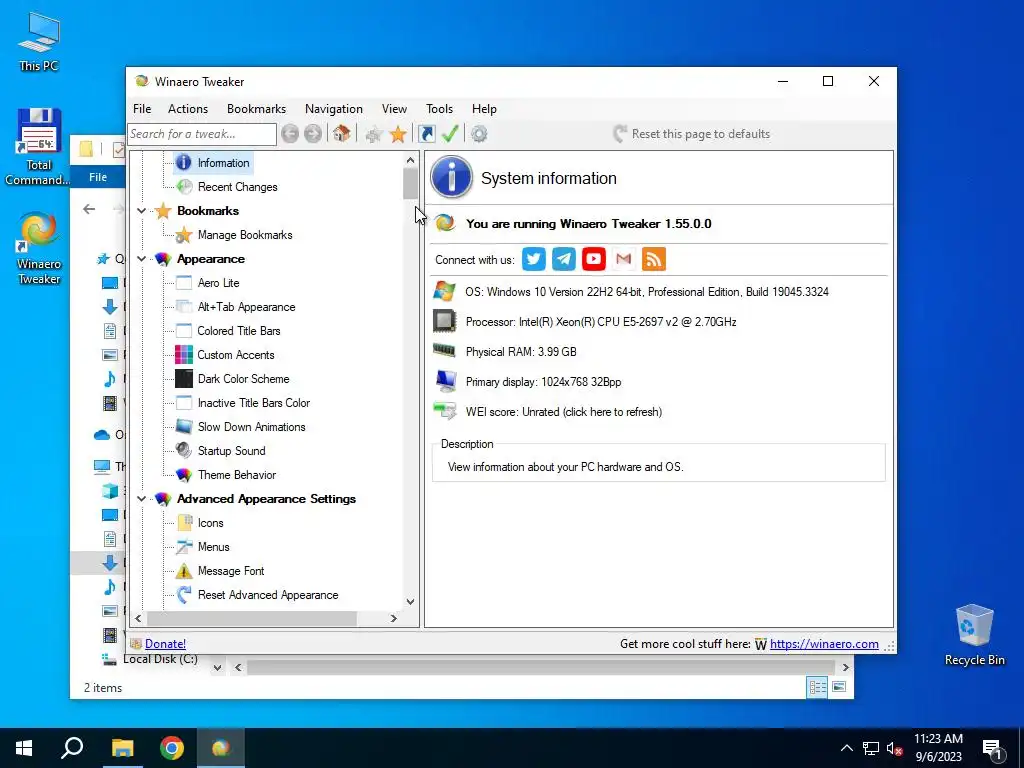Open bookmarks with the gold star icon
Image resolution: width=1024 pixels, height=768 pixels.
tap(398, 135)
